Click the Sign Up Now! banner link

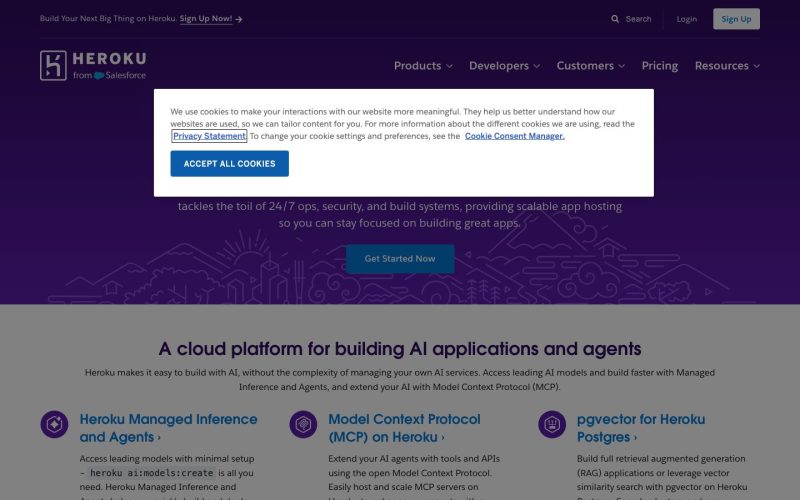pos(206,19)
